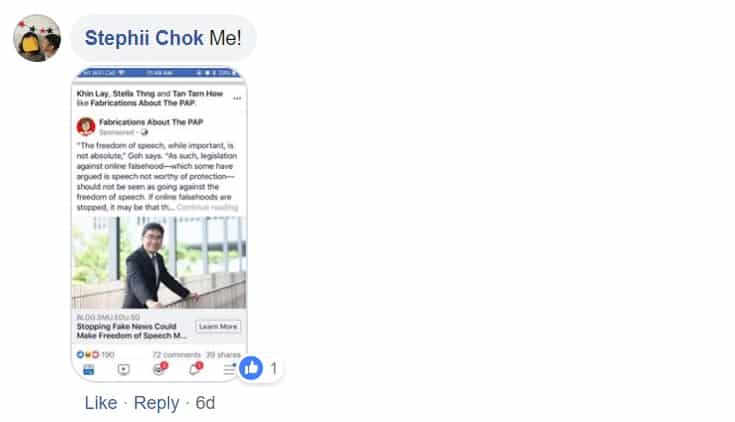Open the photo of the man in a suit
The width and height of the screenshot is (735, 422).
(x=159, y=263)
